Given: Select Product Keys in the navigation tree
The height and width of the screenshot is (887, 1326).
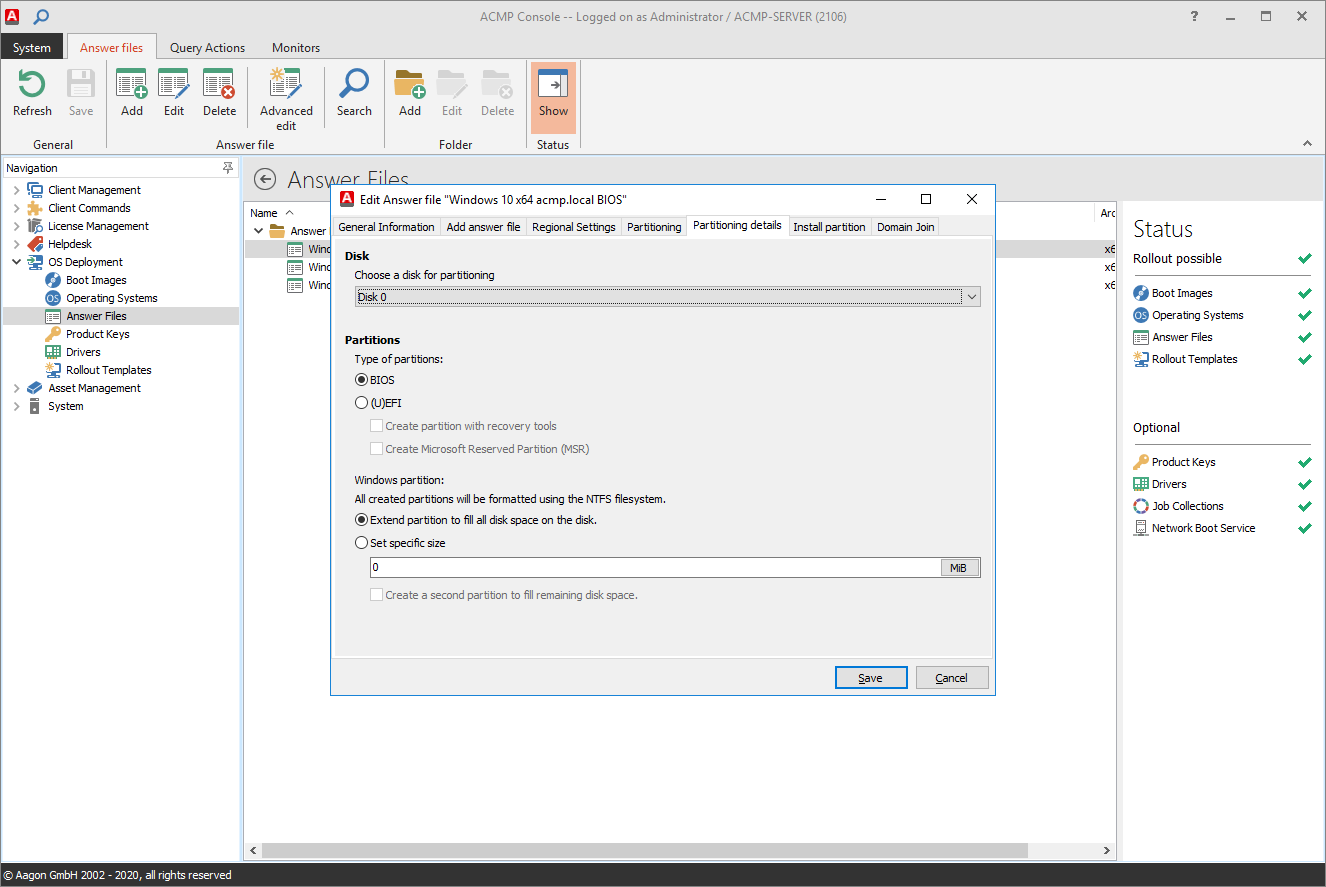Looking at the screenshot, I should coord(98,334).
